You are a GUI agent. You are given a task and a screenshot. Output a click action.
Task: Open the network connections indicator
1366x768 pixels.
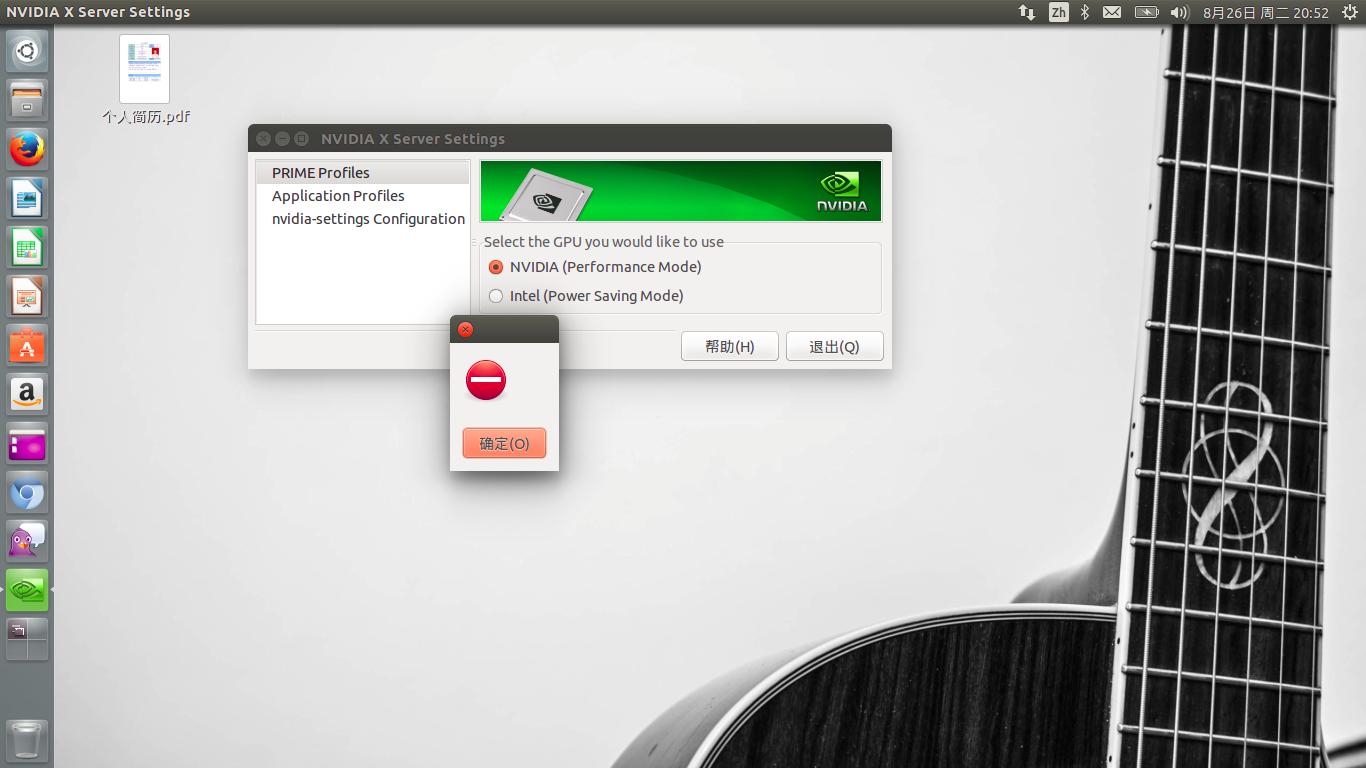click(1027, 12)
